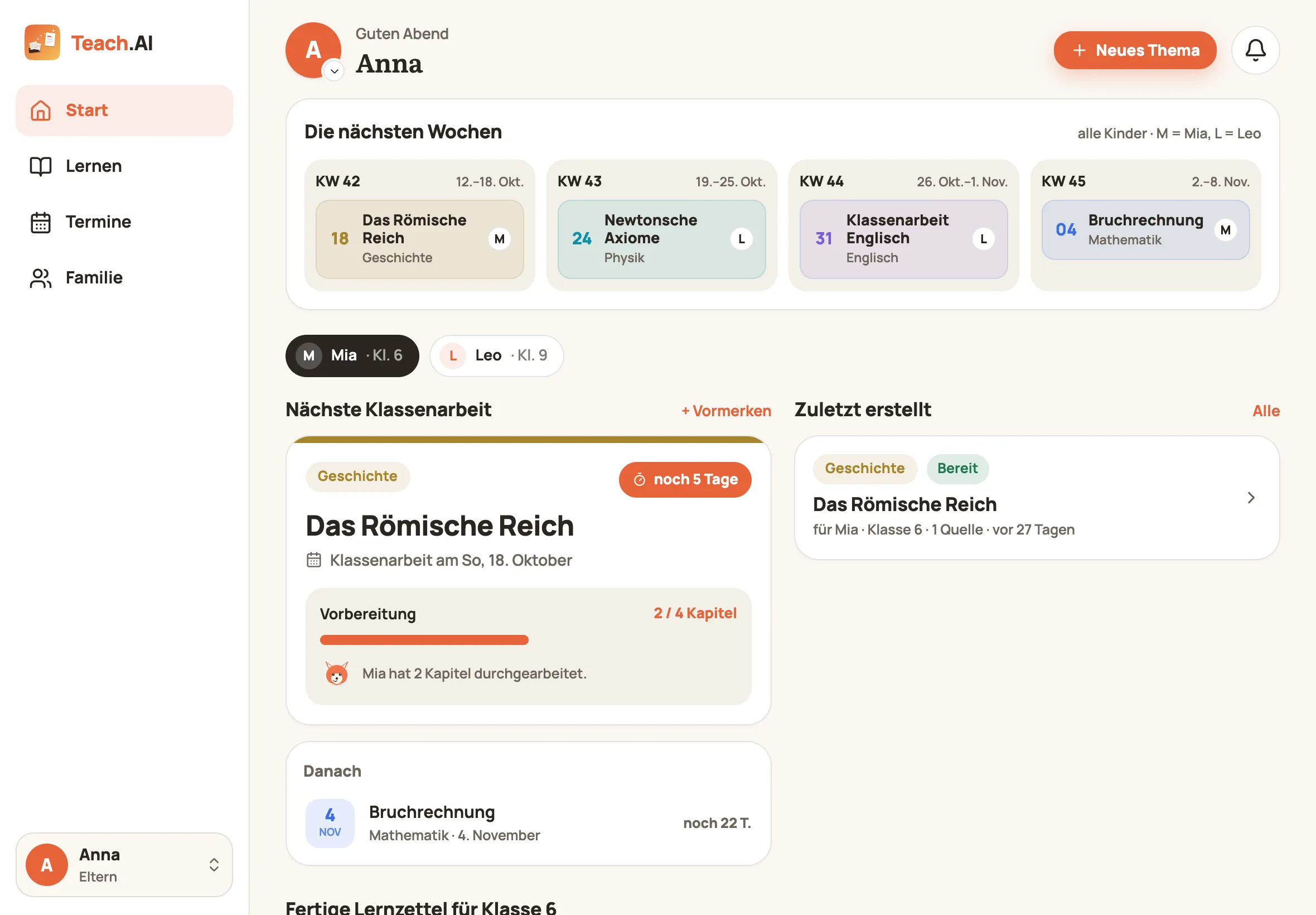The width and height of the screenshot is (1316, 915).
Task: Click the 2.–8. Nov. date range
Action: pyautogui.click(x=1220, y=182)
